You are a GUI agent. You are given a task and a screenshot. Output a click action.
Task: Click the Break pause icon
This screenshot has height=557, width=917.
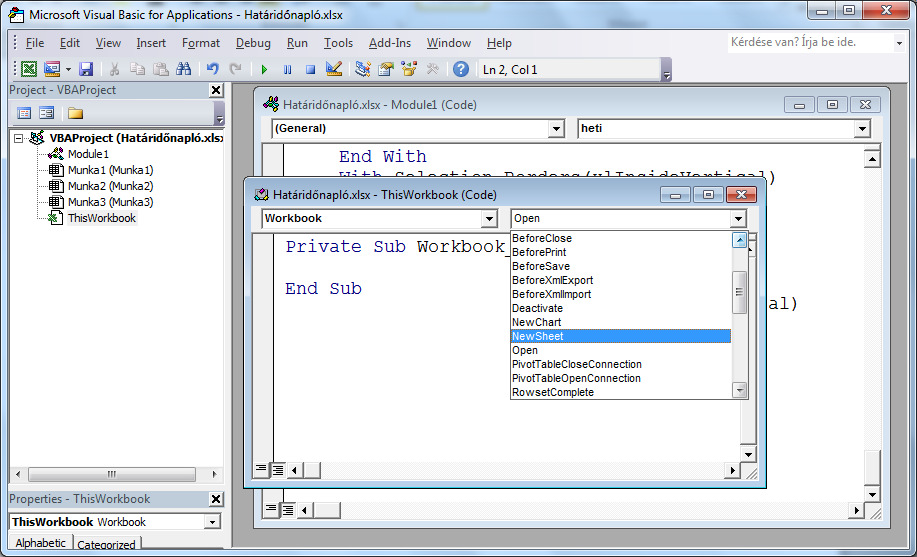[287, 70]
